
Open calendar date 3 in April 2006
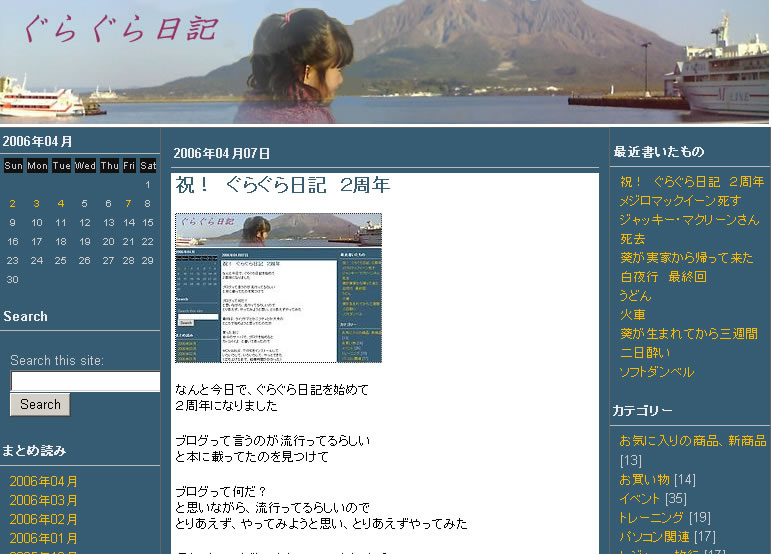click(x=36, y=203)
